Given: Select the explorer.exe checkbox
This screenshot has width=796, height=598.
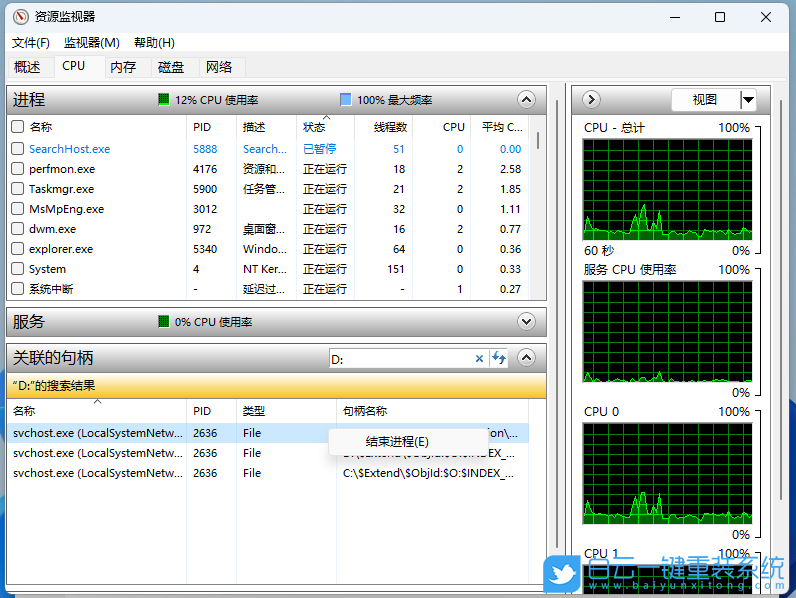Looking at the screenshot, I should (17, 249).
